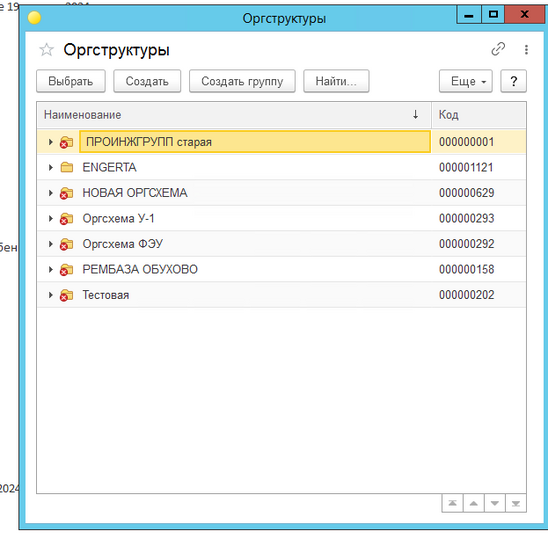This screenshot has height=546, width=548.
Task: Open help with the question mark button
Action: pos(513,81)
